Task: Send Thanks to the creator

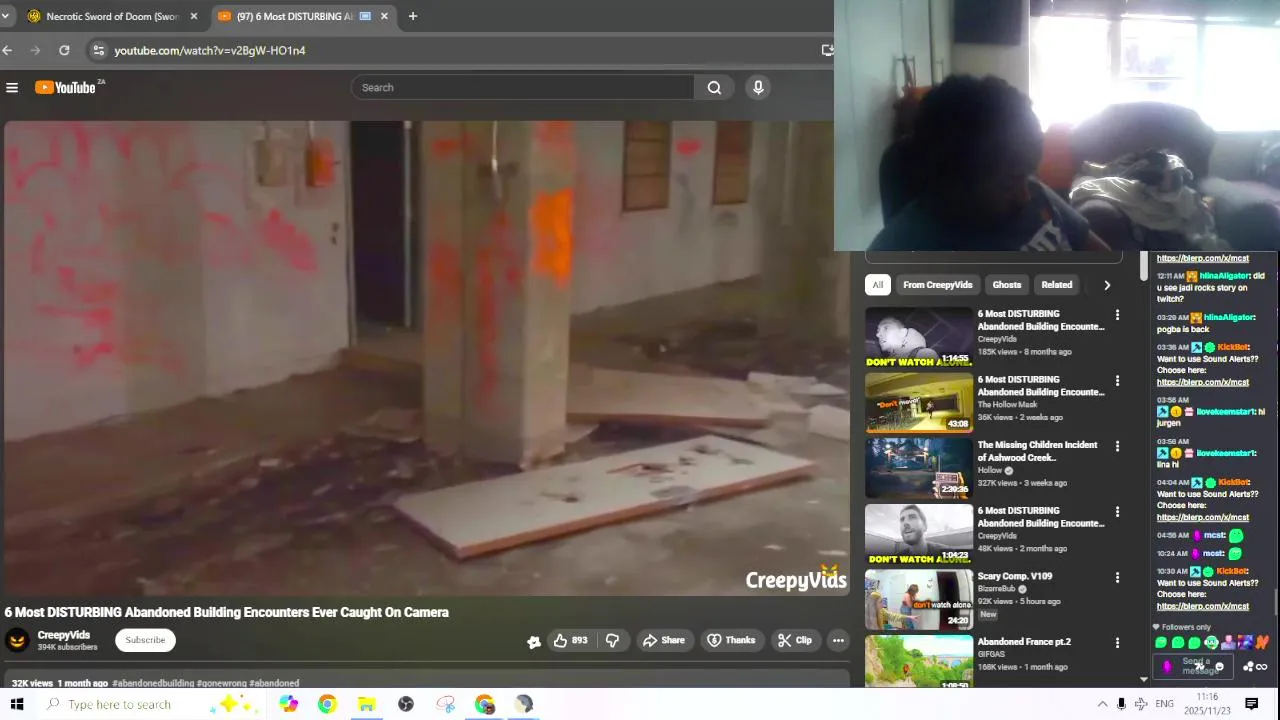Action: click(731, 640)
